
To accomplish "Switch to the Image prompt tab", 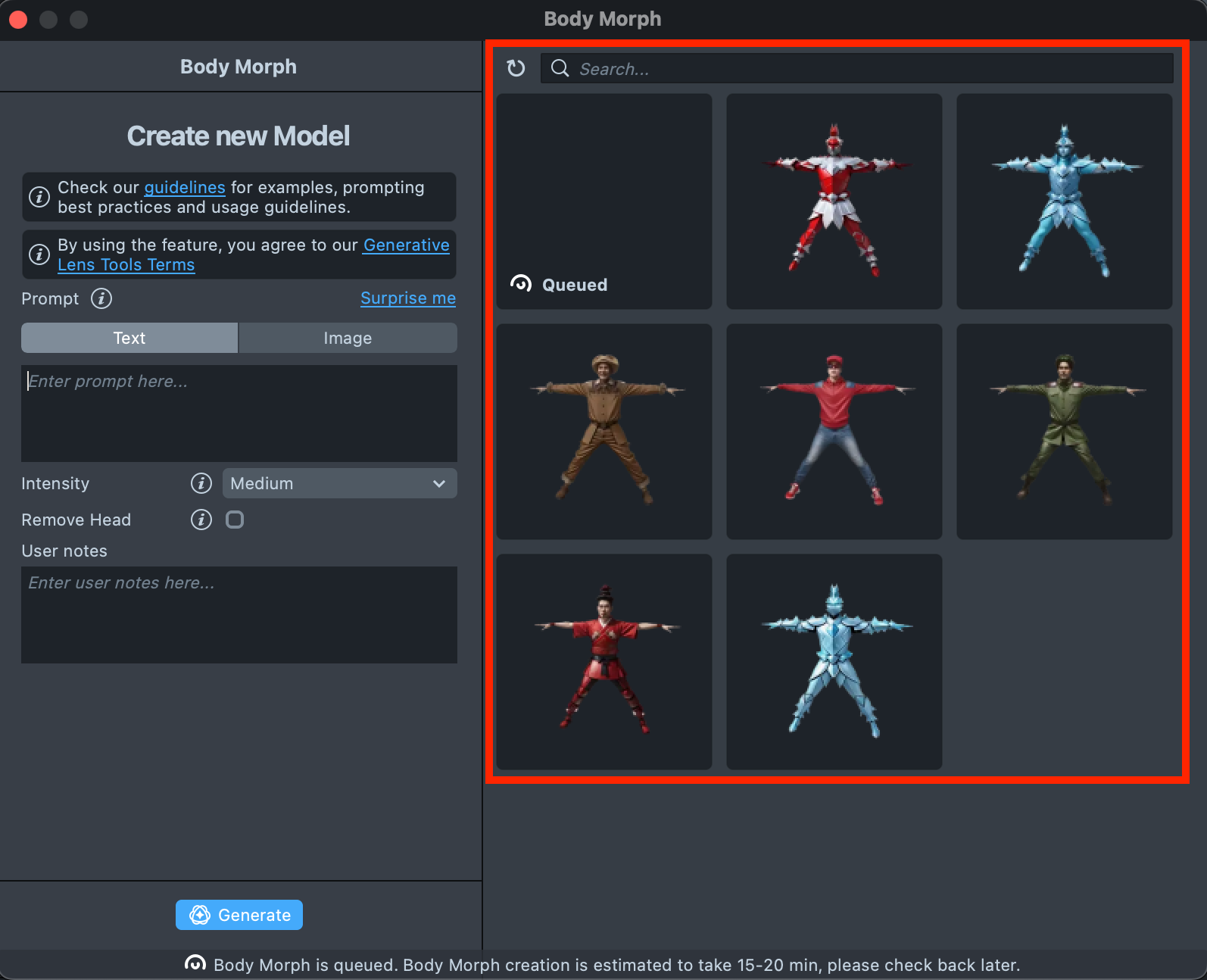I will (348, 338).
